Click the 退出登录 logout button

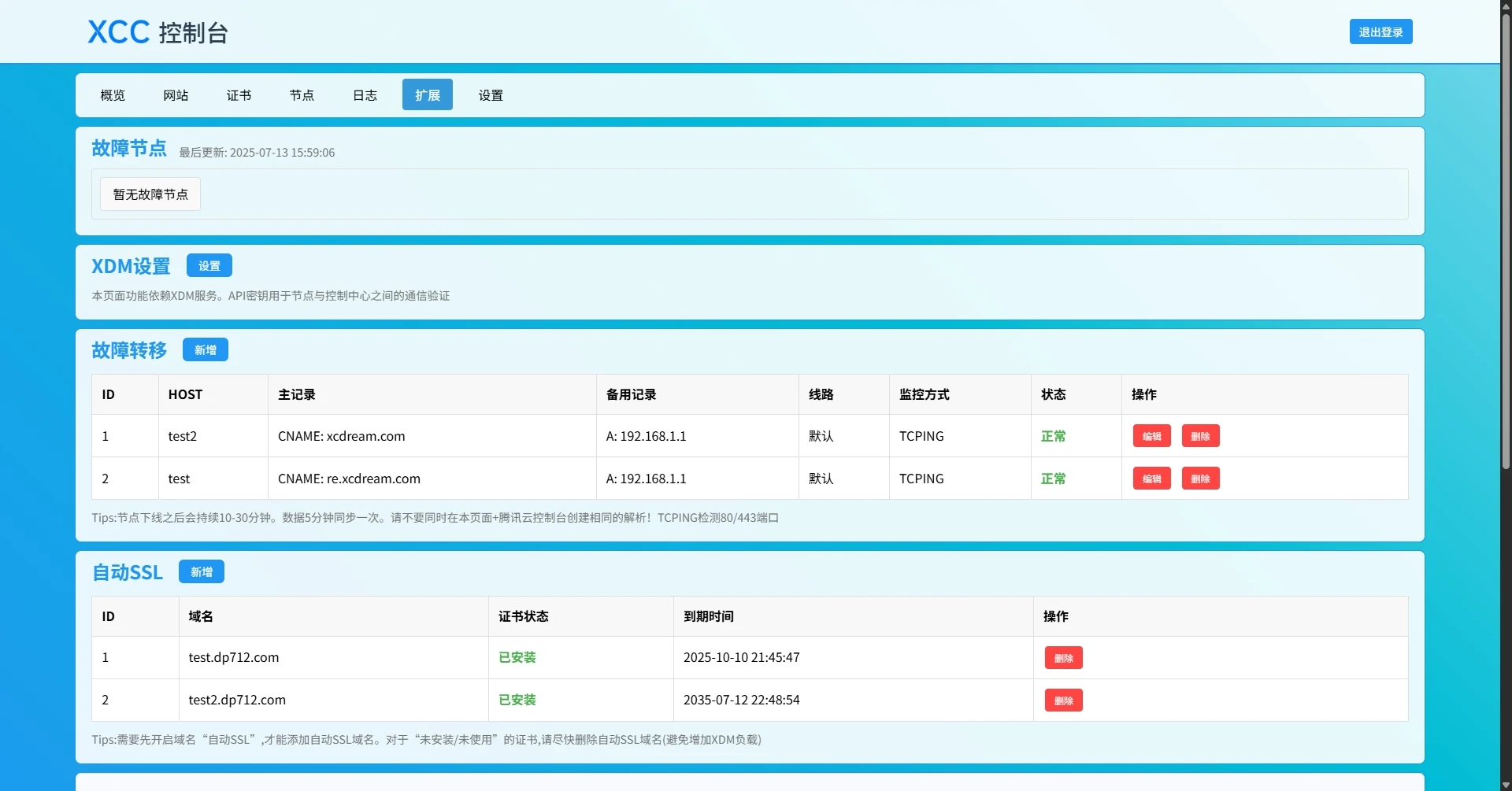pos(1380,32)
